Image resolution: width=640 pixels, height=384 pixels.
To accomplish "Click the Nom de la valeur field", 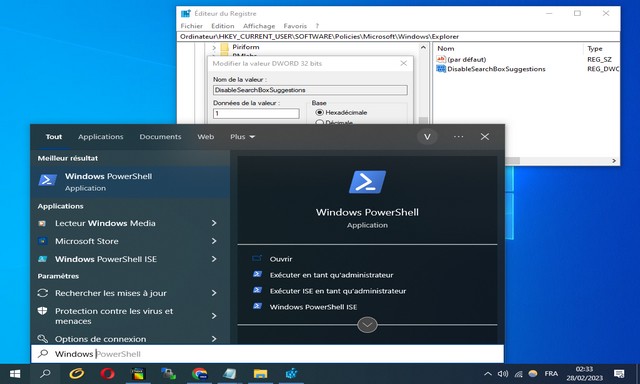I will (310, 90).
